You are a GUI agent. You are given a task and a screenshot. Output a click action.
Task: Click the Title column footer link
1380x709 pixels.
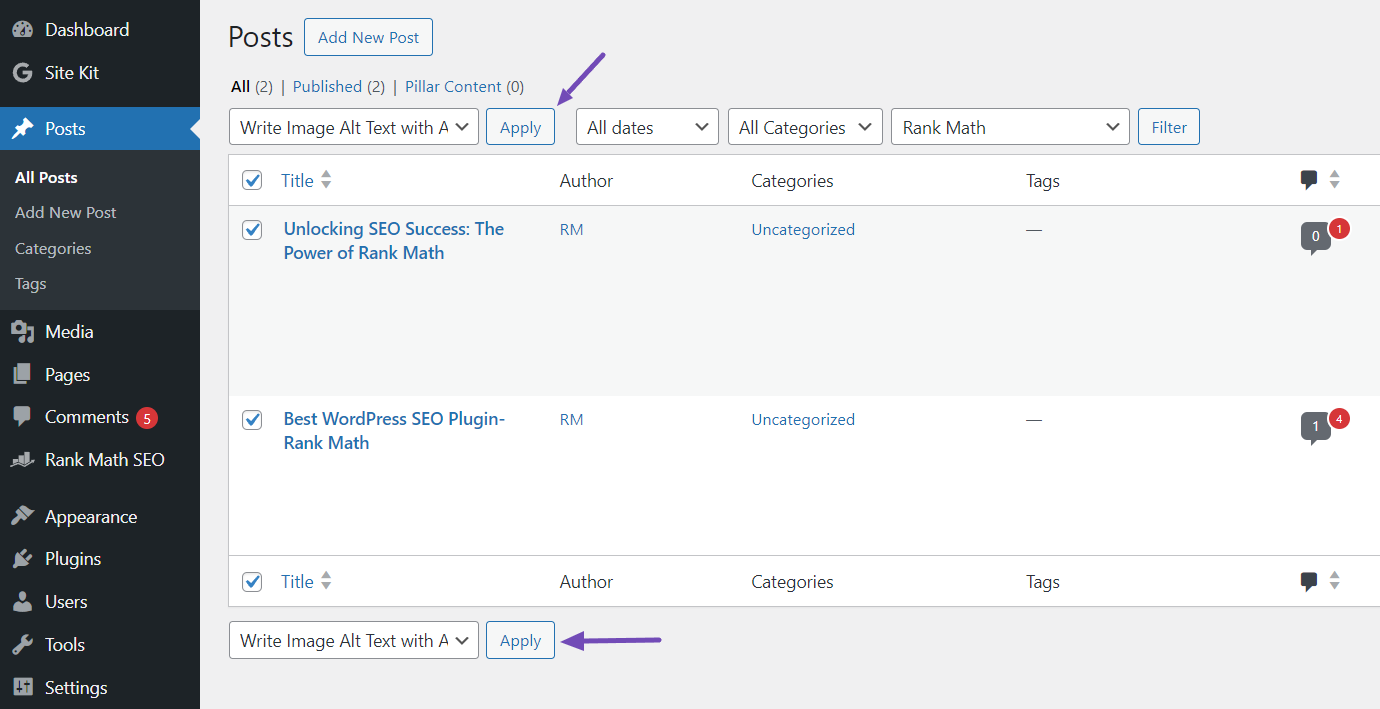(297, 581)
